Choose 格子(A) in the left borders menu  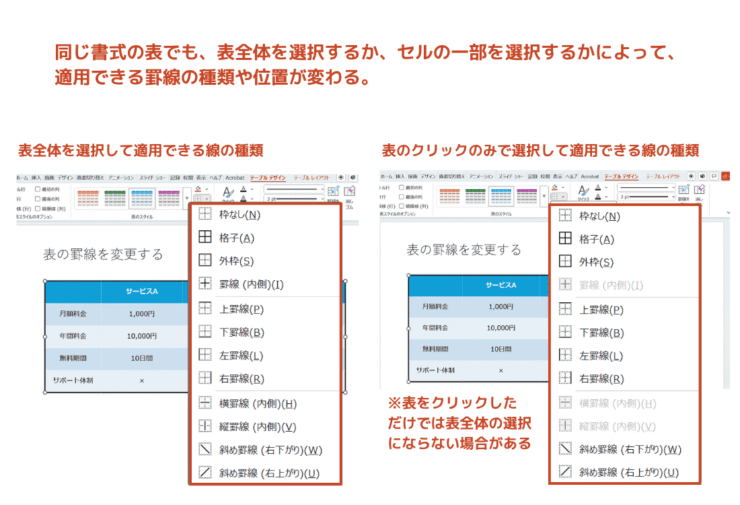coord(265,237)
